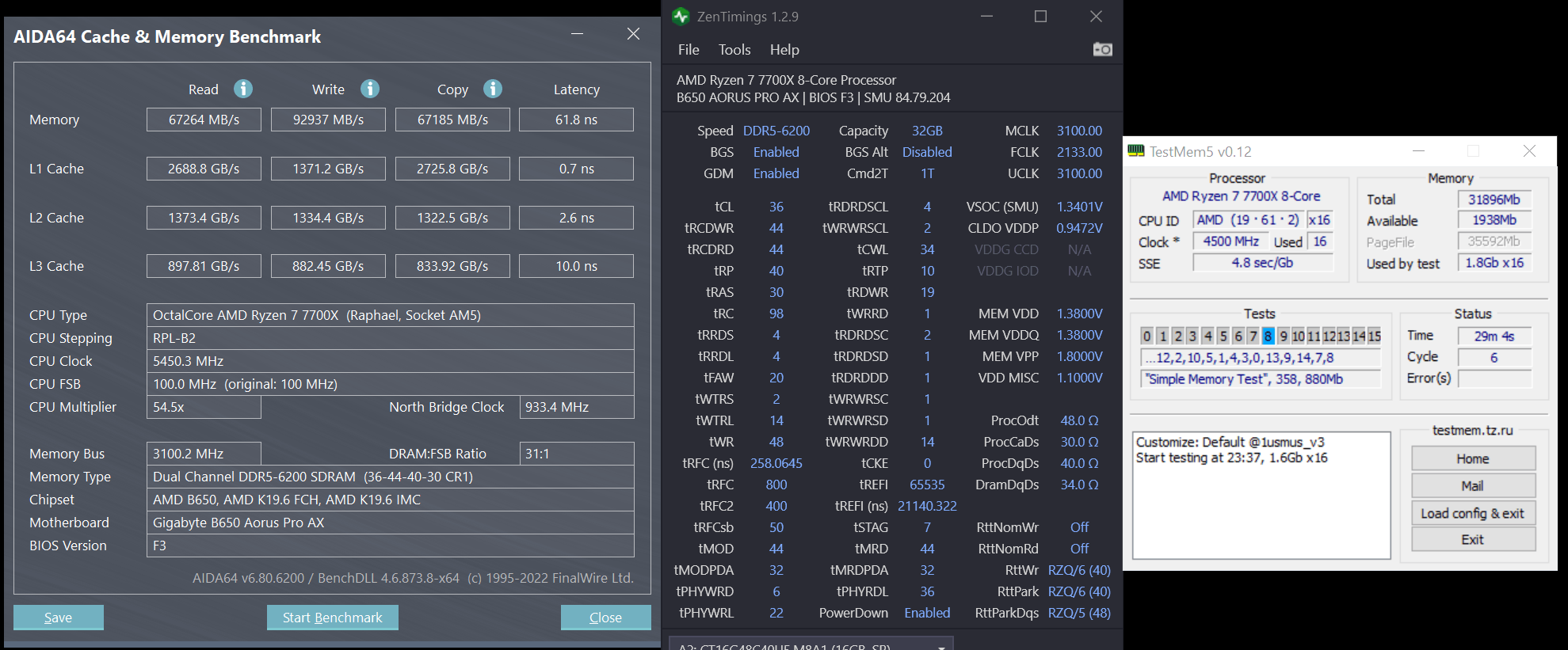Click the tCL value 36
The height and width of the screenshot is (650, 1568).
(776, 207)
